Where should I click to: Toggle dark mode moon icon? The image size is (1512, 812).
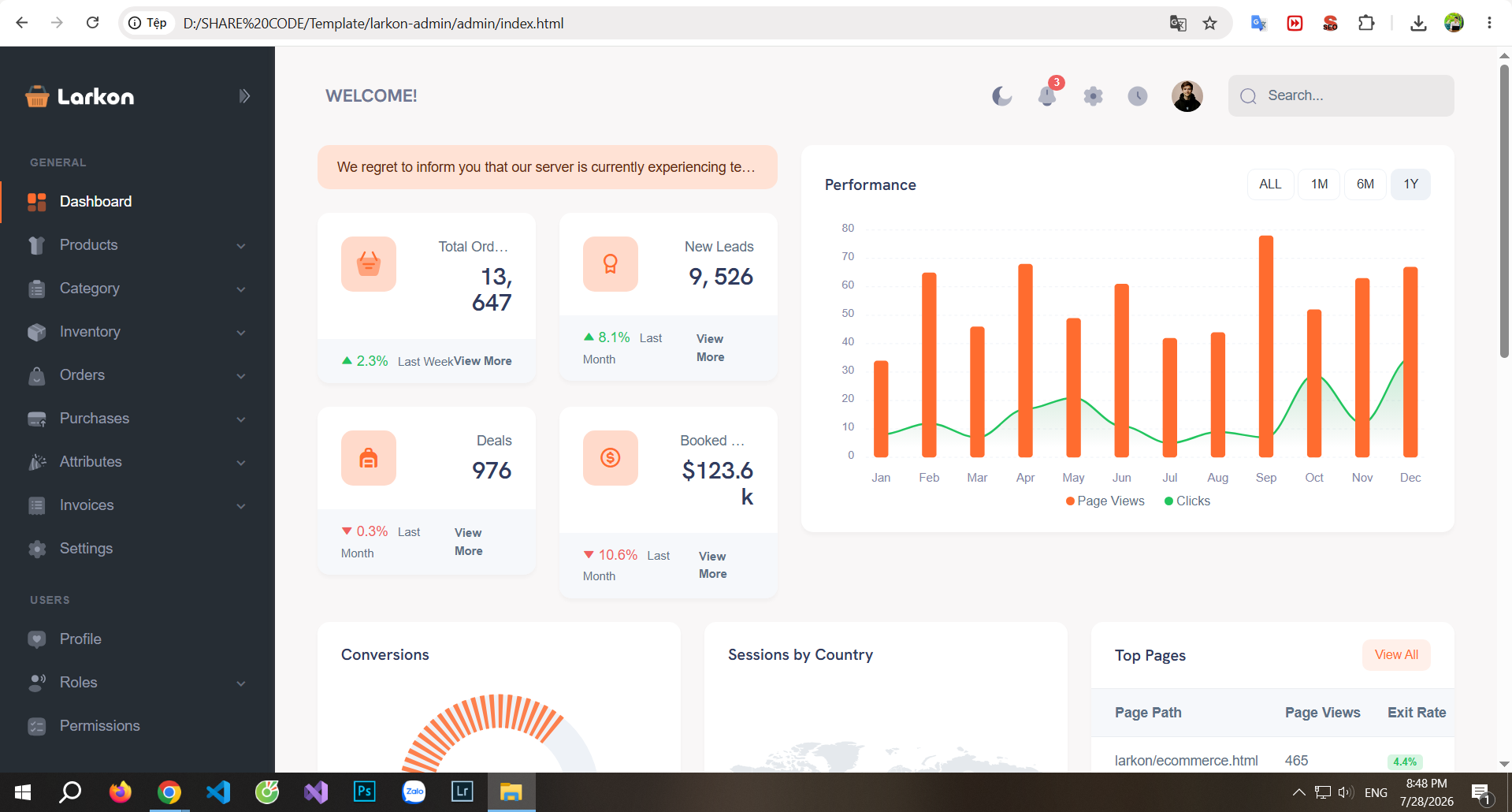(x=1001, y=96)
